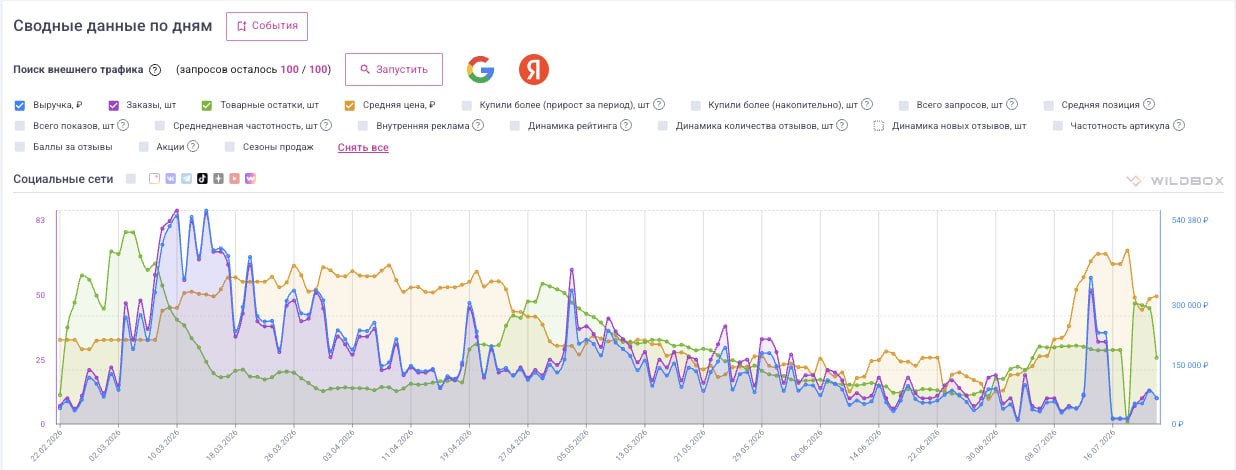The width and height of the screenshot is (1236, 470).
Task: Select the YouTube social network icon
Action: pos(234,179)
